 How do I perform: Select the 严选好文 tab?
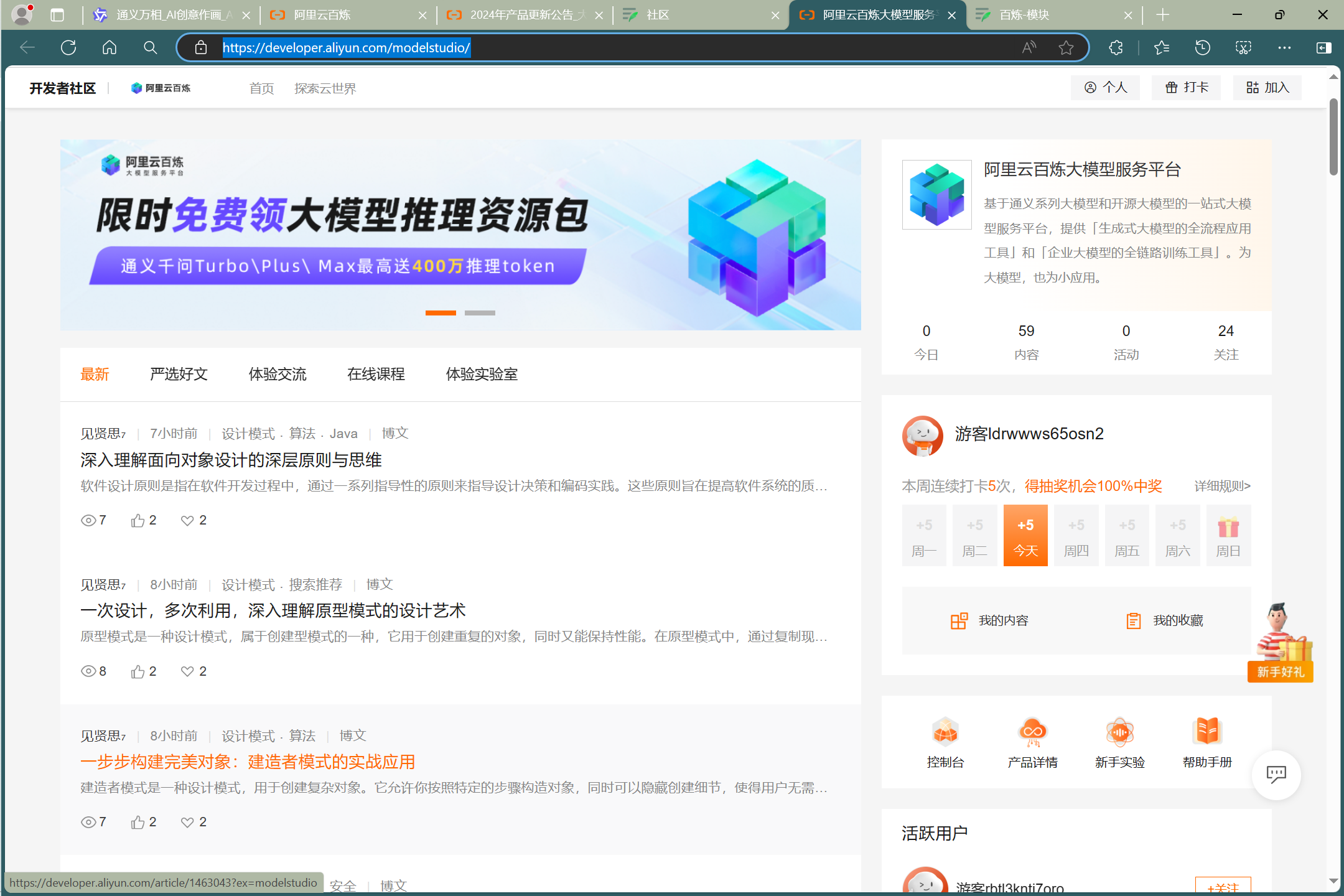click(x=179, y=374)
